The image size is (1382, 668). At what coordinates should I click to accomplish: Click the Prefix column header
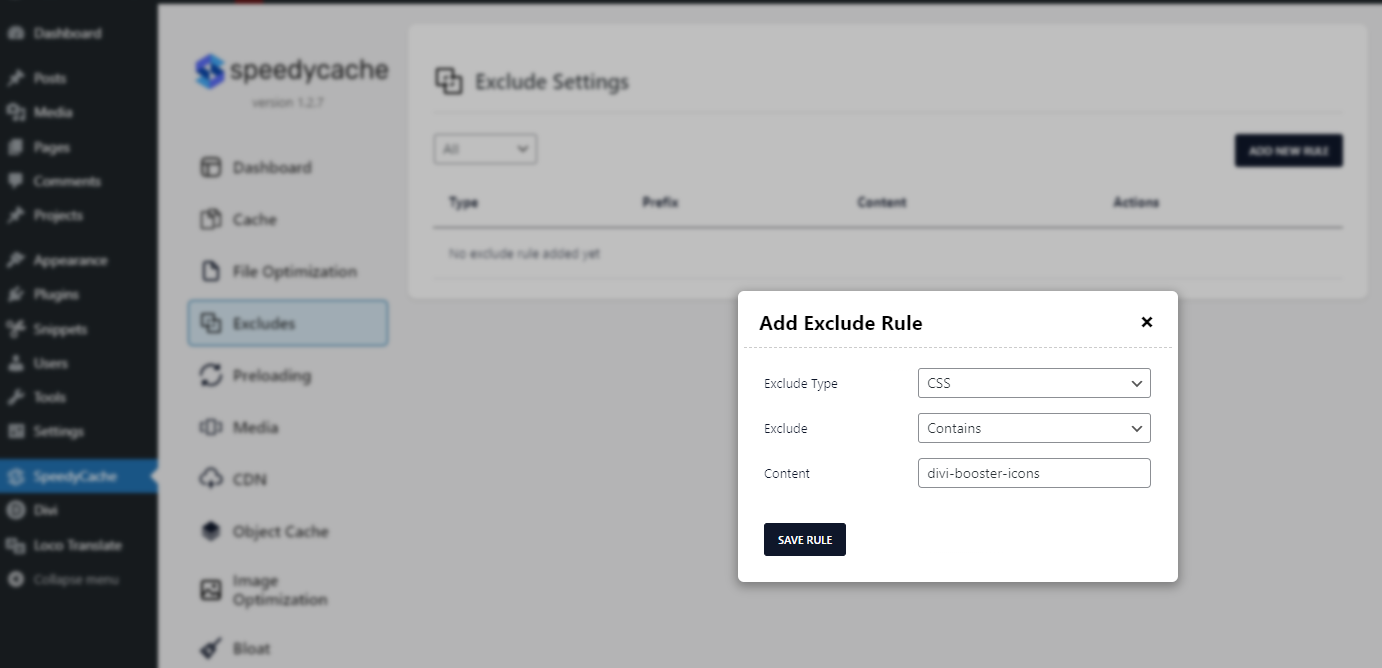click(x=660, y=202)
